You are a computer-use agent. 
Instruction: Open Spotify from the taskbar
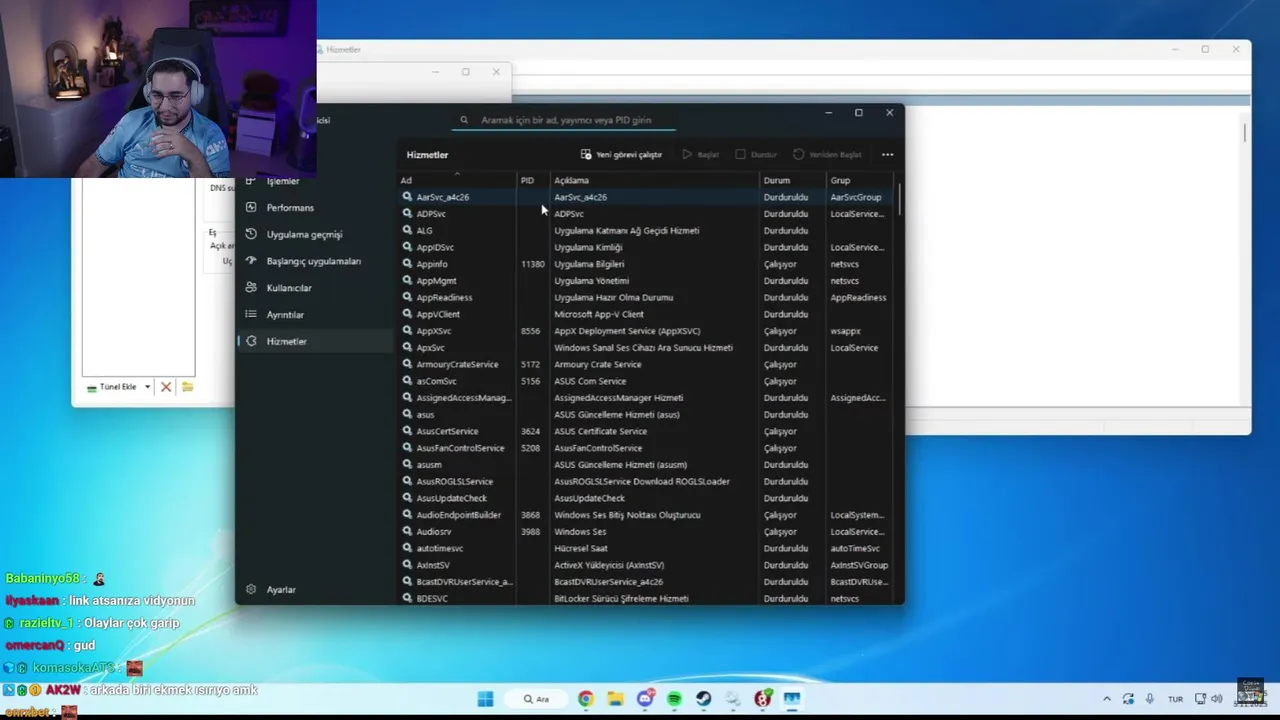coord(674,699)
